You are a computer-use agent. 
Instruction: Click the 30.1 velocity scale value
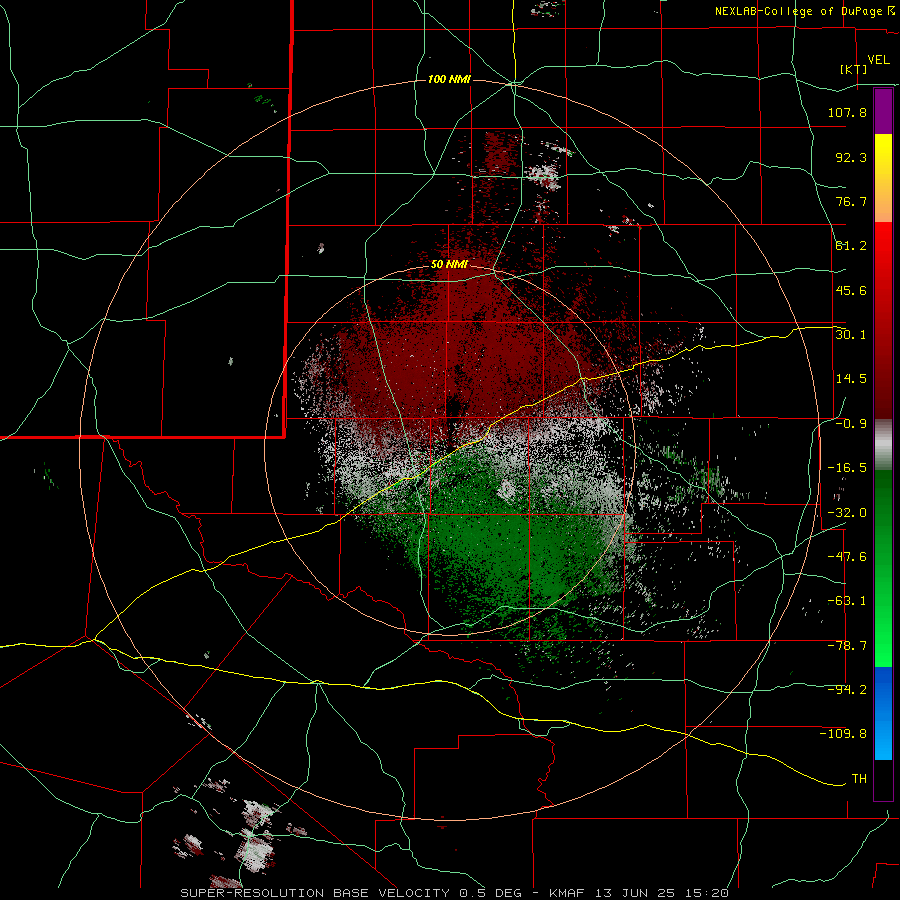[x=851, y=335]
